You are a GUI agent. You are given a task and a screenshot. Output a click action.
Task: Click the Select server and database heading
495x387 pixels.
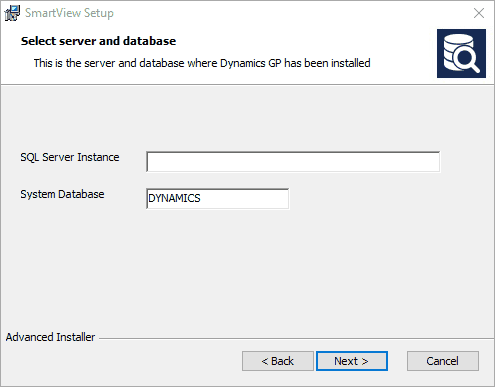point(98,41)
